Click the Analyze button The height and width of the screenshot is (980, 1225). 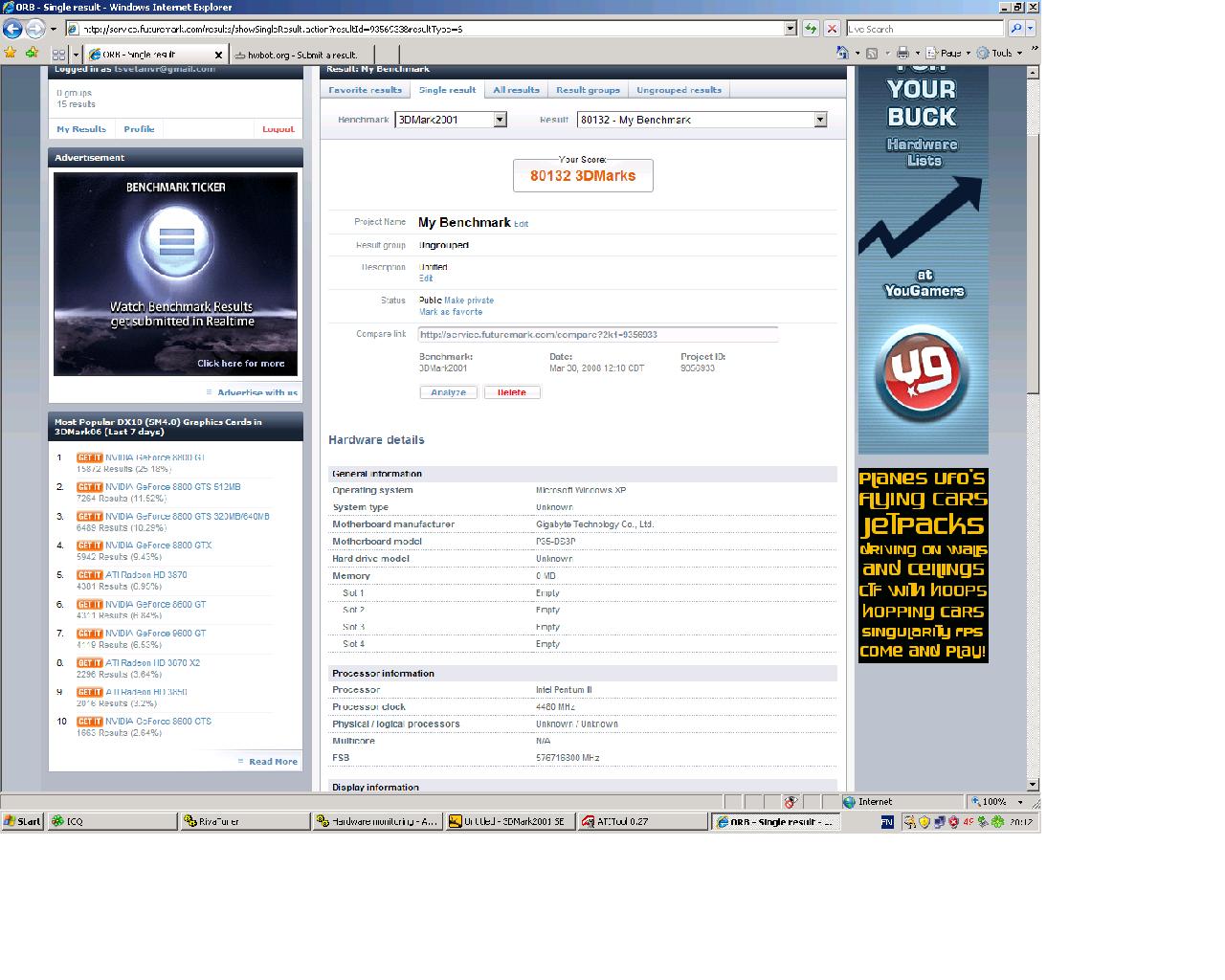tap(448, 392)
